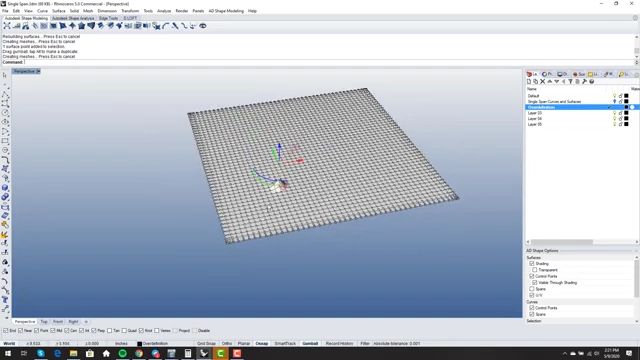Switch to Autodesk Shape Analysis toolbar tab
The image size is (640, 360).
pos(73,18)
